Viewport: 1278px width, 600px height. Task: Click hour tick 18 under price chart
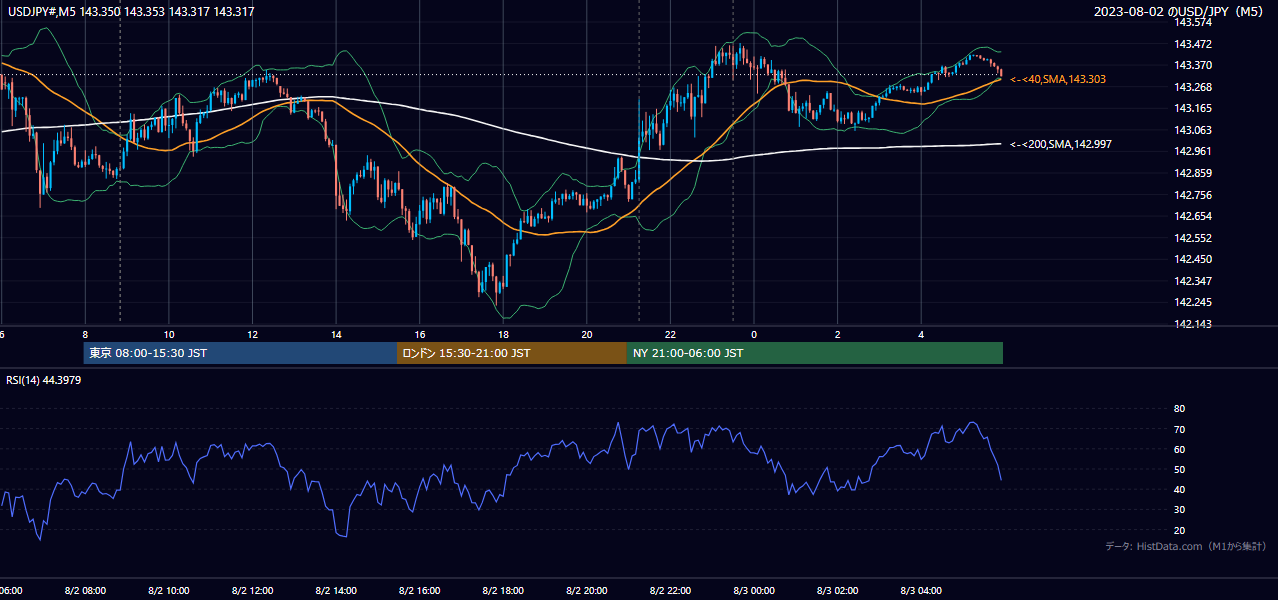pyautogui.click(x=504, y=334)
